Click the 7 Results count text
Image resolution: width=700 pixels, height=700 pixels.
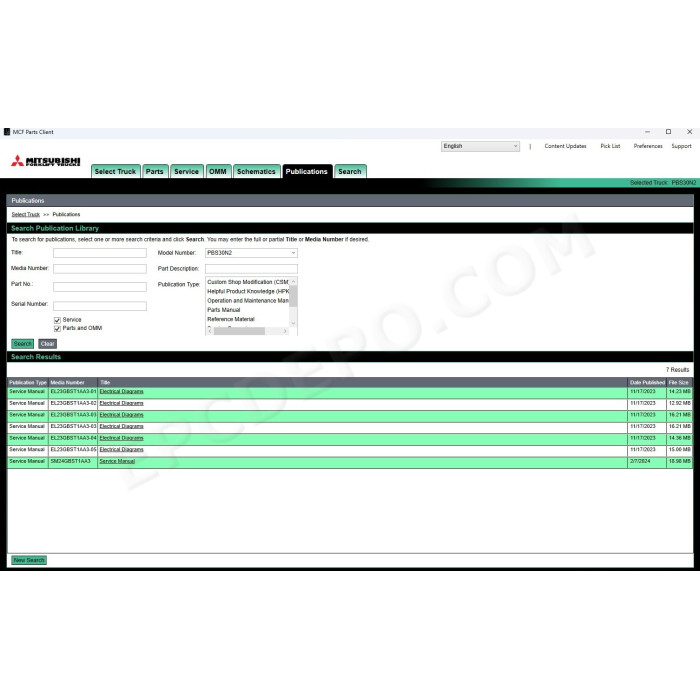pos(677,370)
